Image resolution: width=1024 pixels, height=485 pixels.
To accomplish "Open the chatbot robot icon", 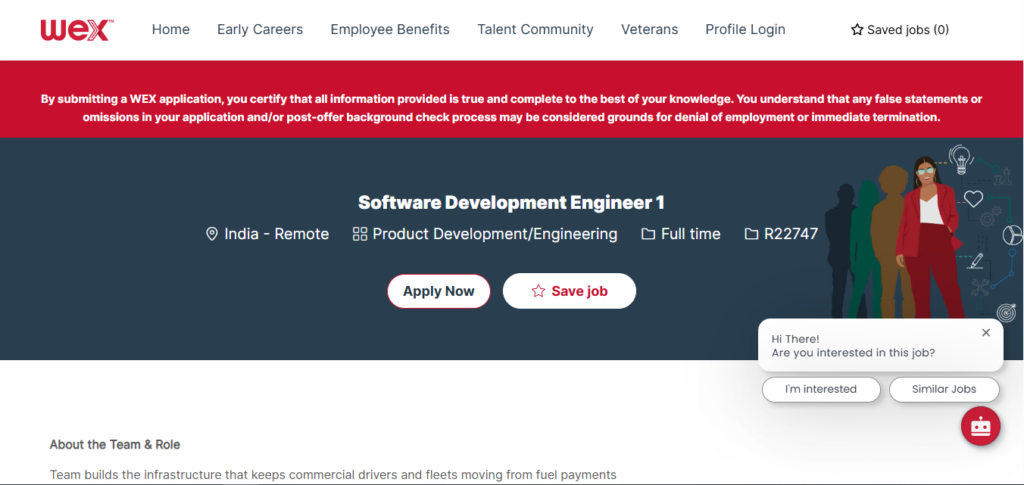I will [981, 426].
